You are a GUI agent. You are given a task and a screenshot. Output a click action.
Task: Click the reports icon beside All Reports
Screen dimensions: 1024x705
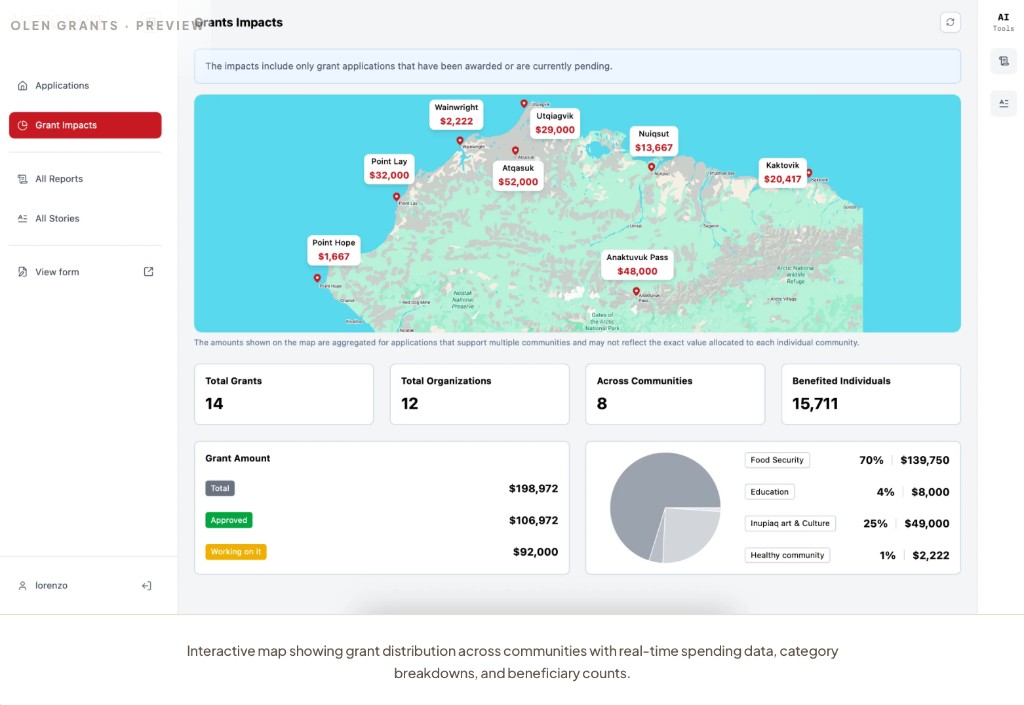point(23,179)
